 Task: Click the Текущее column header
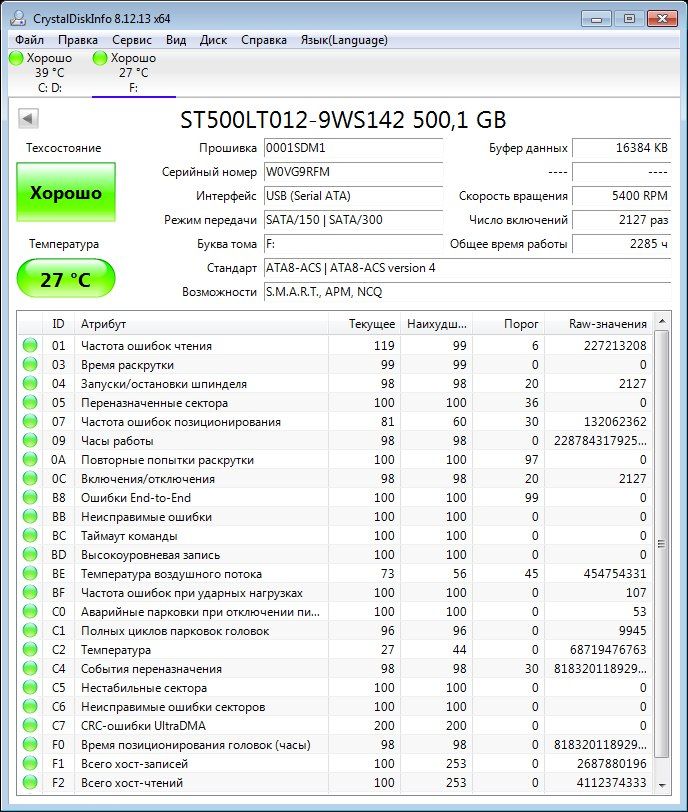pos(364,324)
